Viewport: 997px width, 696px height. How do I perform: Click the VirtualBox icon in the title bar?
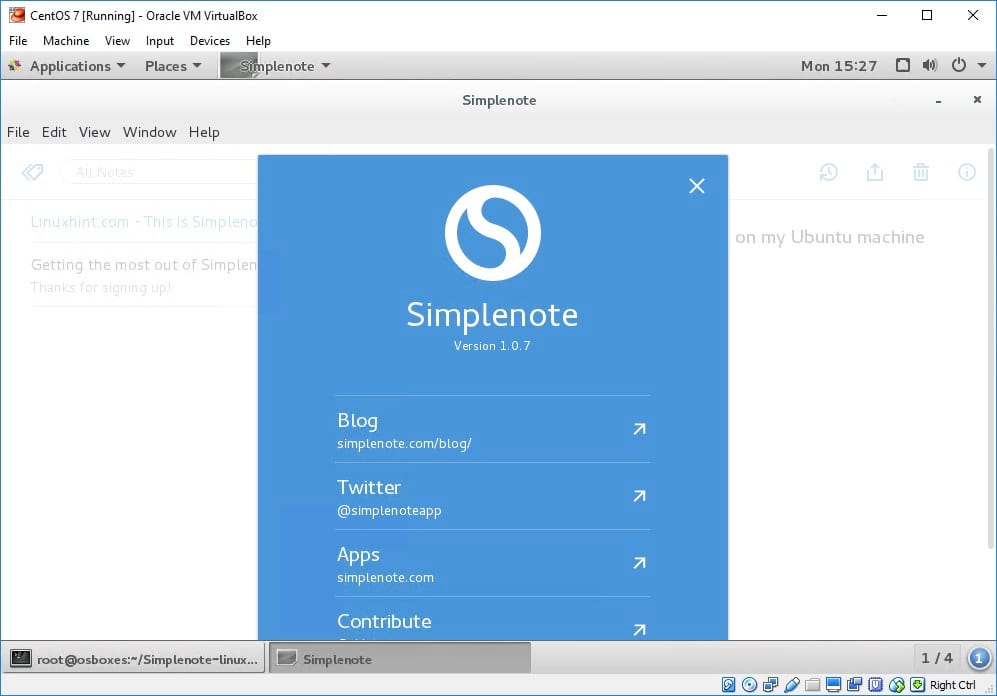[x=17, y=15]
